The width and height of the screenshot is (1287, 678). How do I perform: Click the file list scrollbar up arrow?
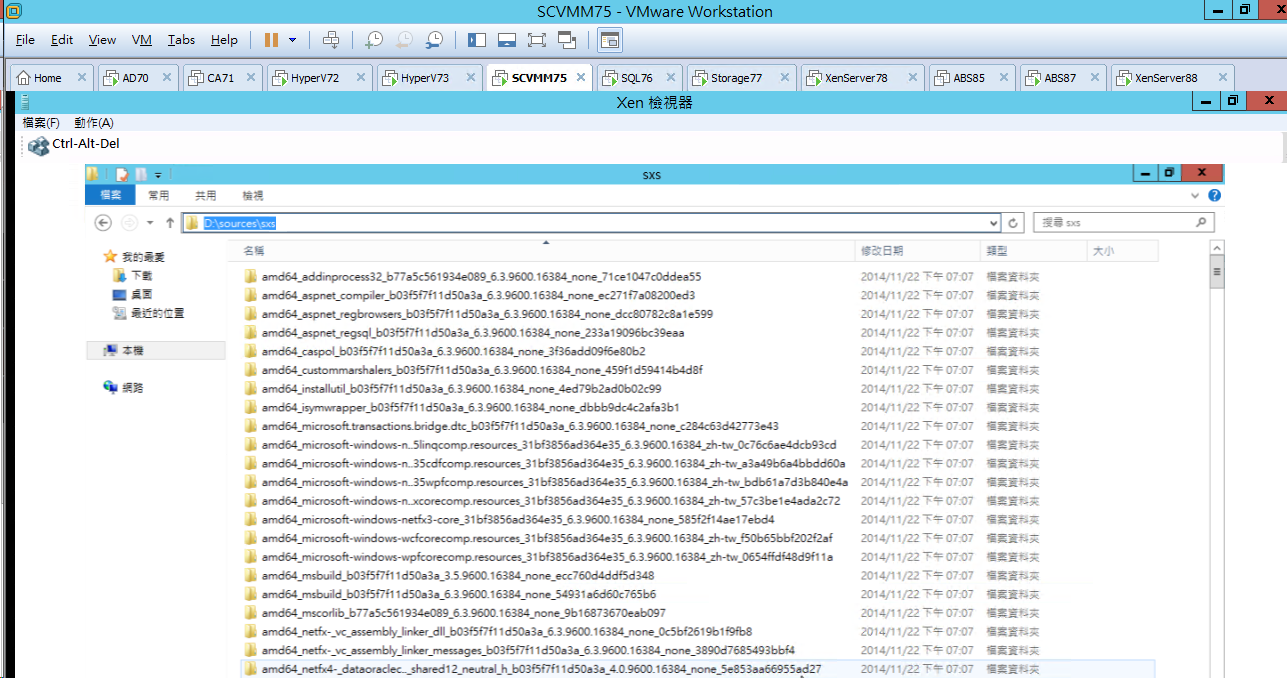click(x=1217, y=249)
